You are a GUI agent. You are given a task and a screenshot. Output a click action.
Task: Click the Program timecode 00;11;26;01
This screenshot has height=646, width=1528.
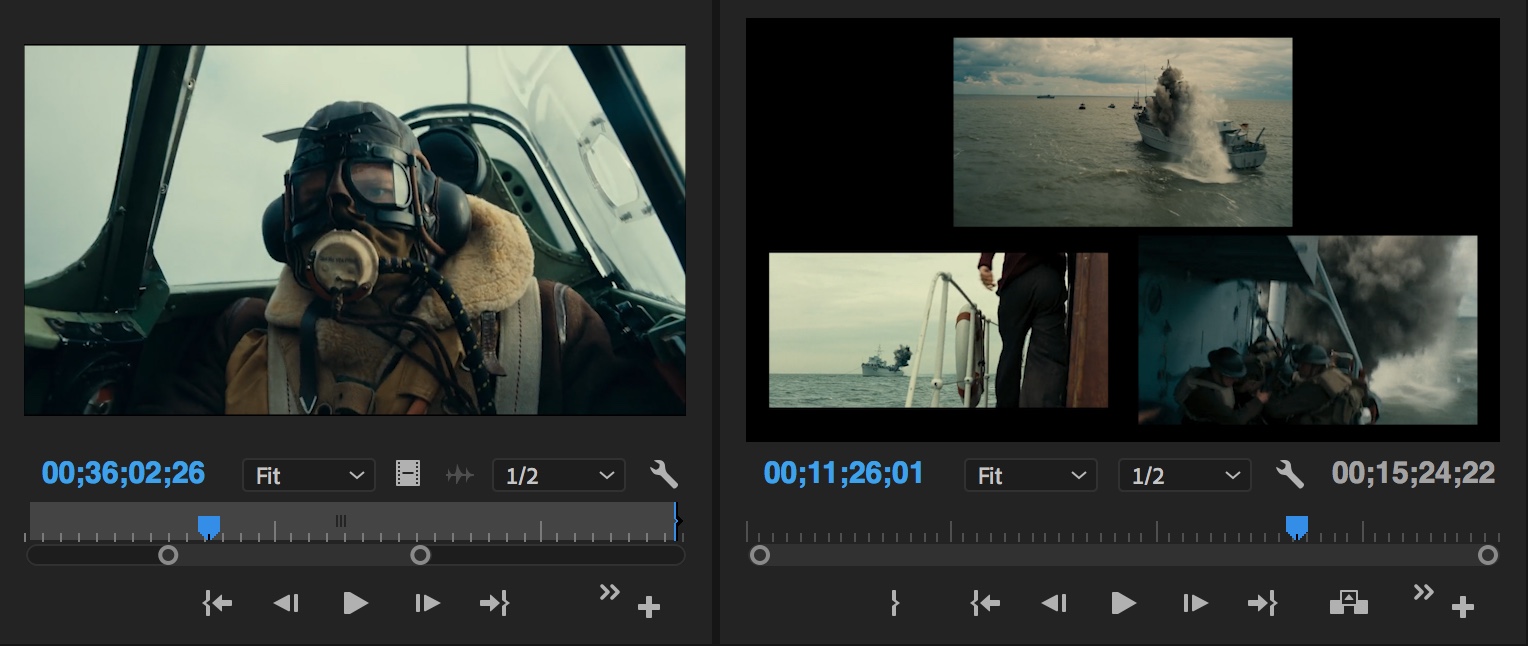pos(843,473)
